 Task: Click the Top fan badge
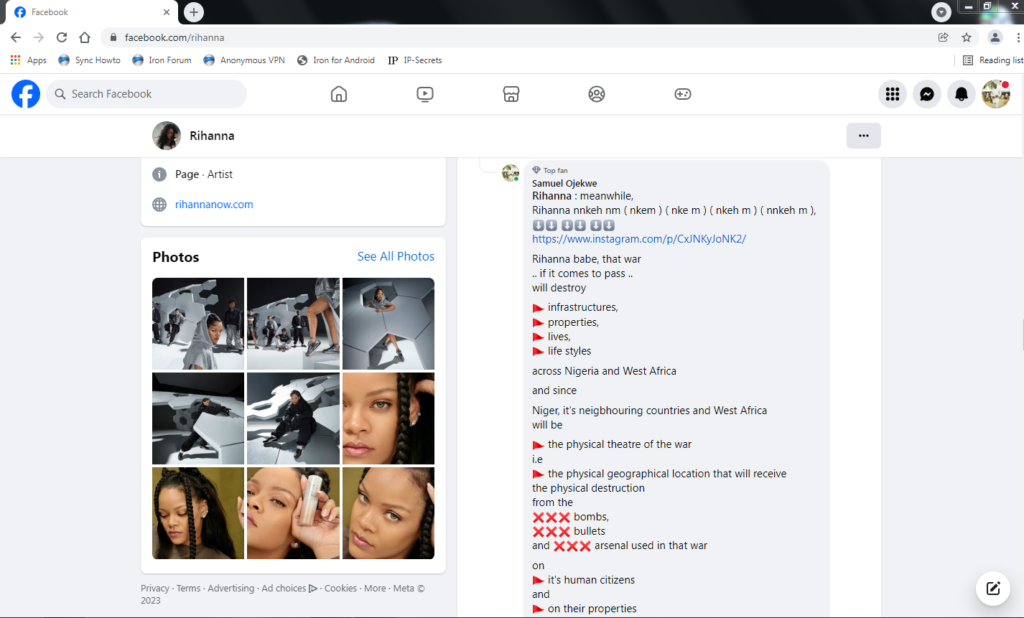(550, 171)
